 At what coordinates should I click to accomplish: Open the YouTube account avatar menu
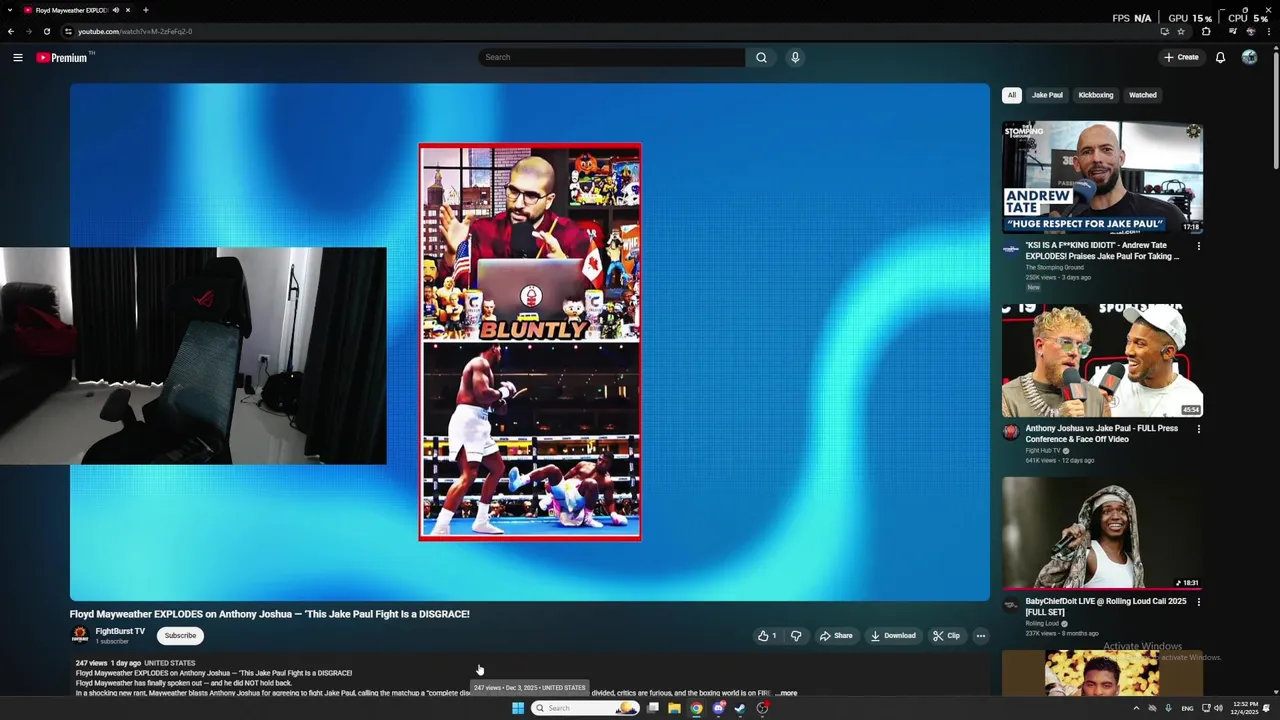[x=1249, y=57]
